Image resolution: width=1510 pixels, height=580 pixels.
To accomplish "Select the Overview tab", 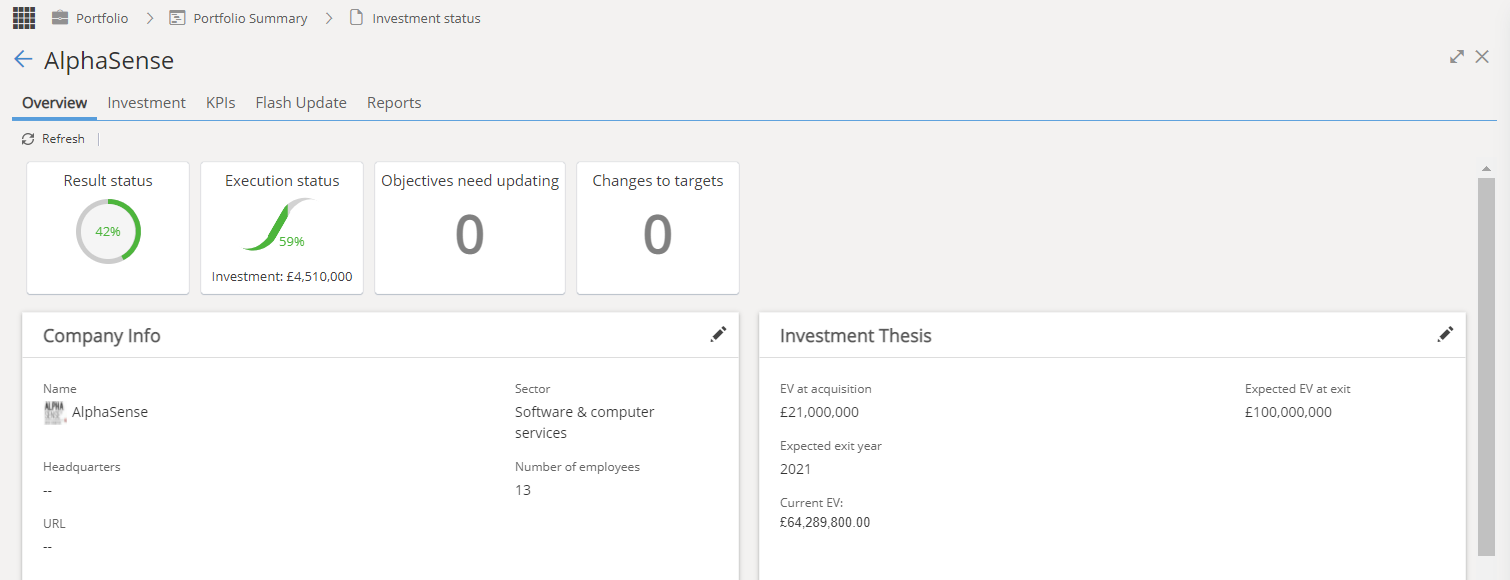I will pos(55,103).
